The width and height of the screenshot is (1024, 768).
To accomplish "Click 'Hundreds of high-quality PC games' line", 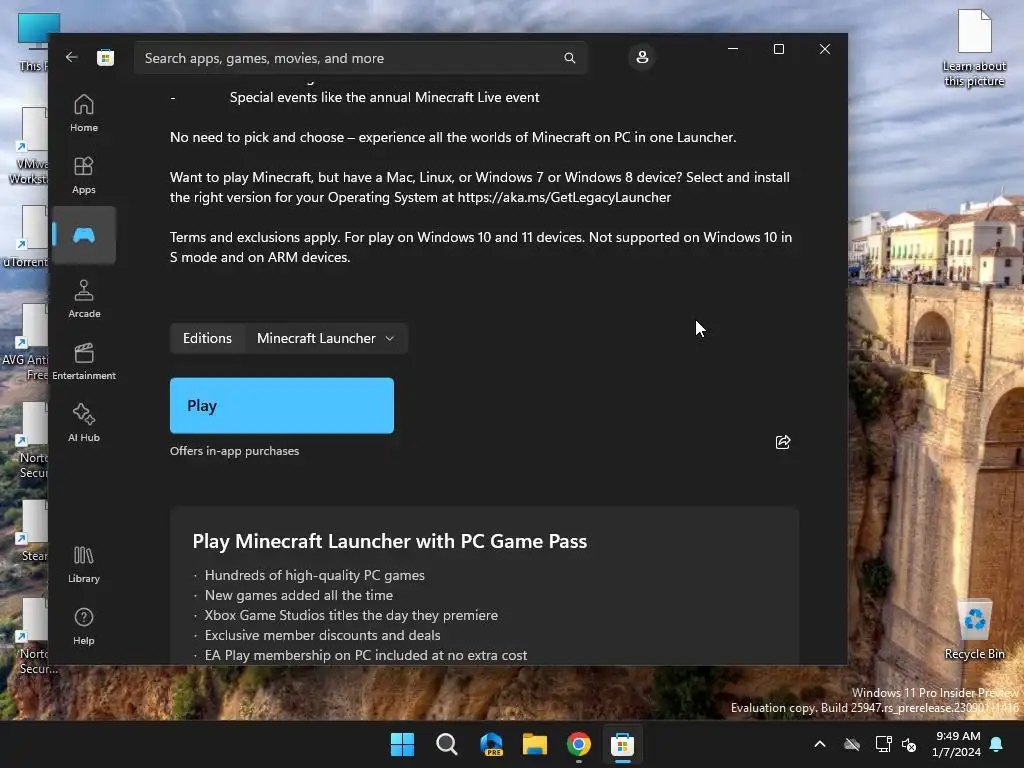I will coord(314,575).
